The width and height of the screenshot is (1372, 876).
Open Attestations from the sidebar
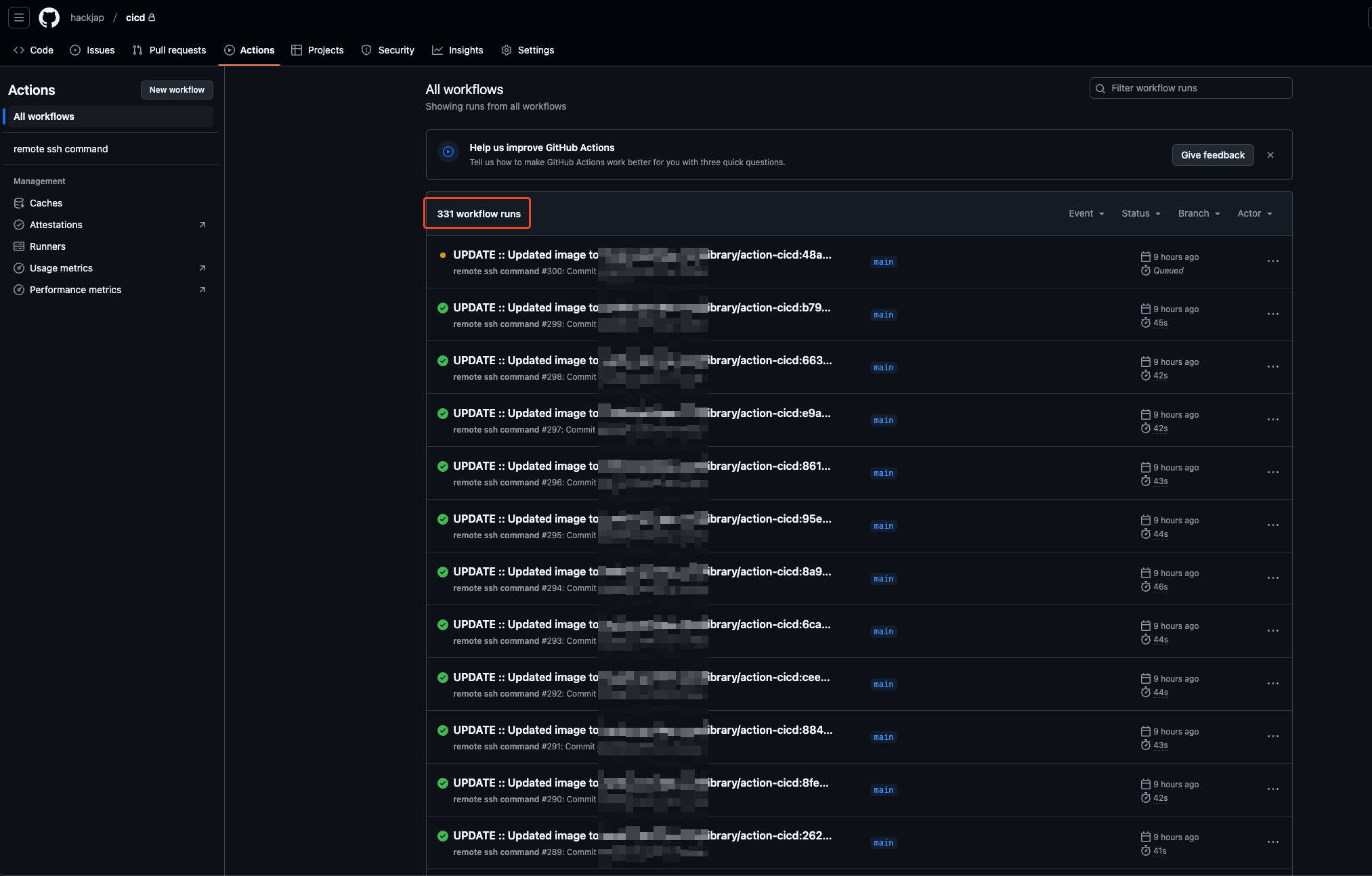(x=56, y=225)
